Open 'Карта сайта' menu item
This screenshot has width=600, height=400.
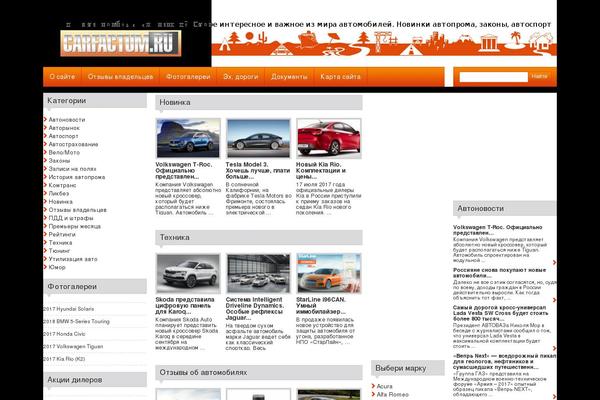tap(340, 77)
